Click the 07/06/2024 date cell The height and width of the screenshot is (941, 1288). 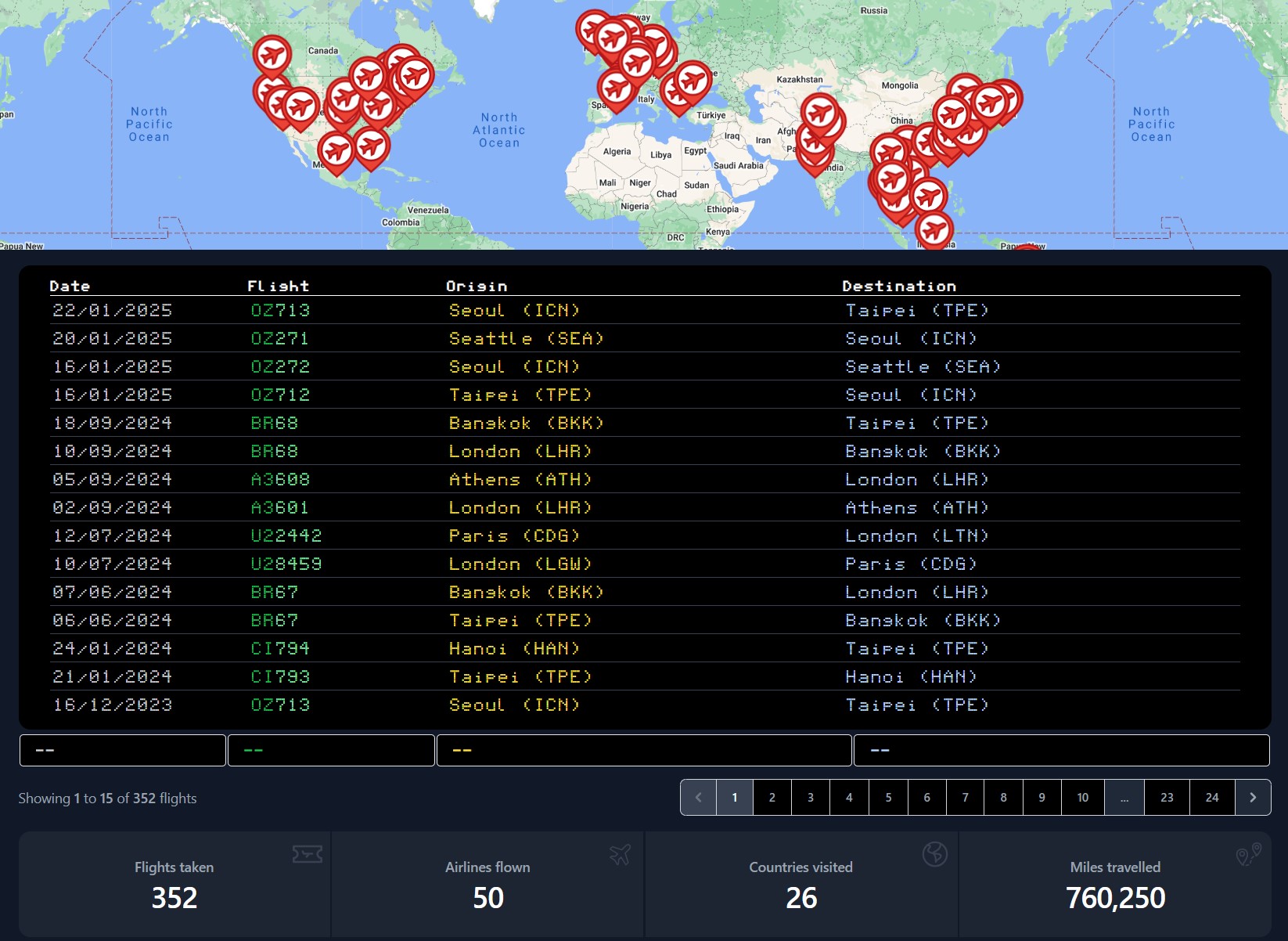point(112,592)
